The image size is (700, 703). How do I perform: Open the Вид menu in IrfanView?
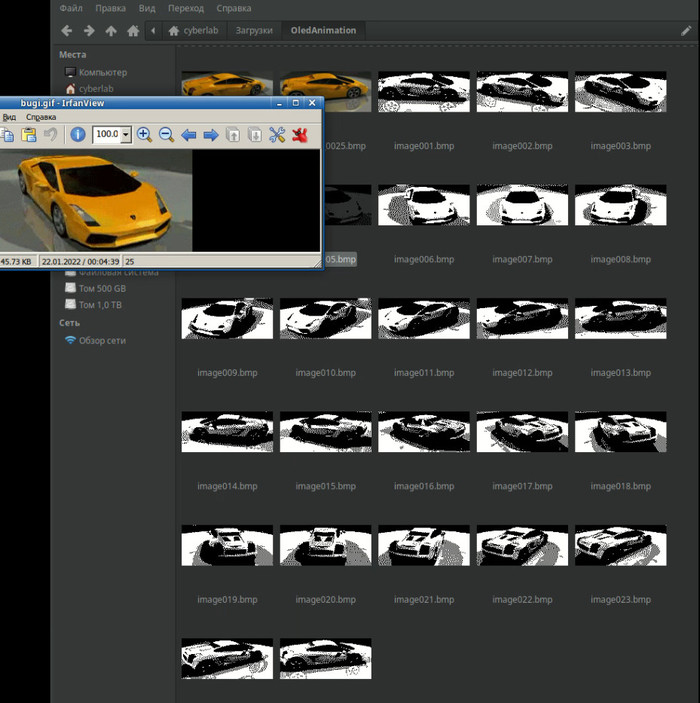(9, 117)
